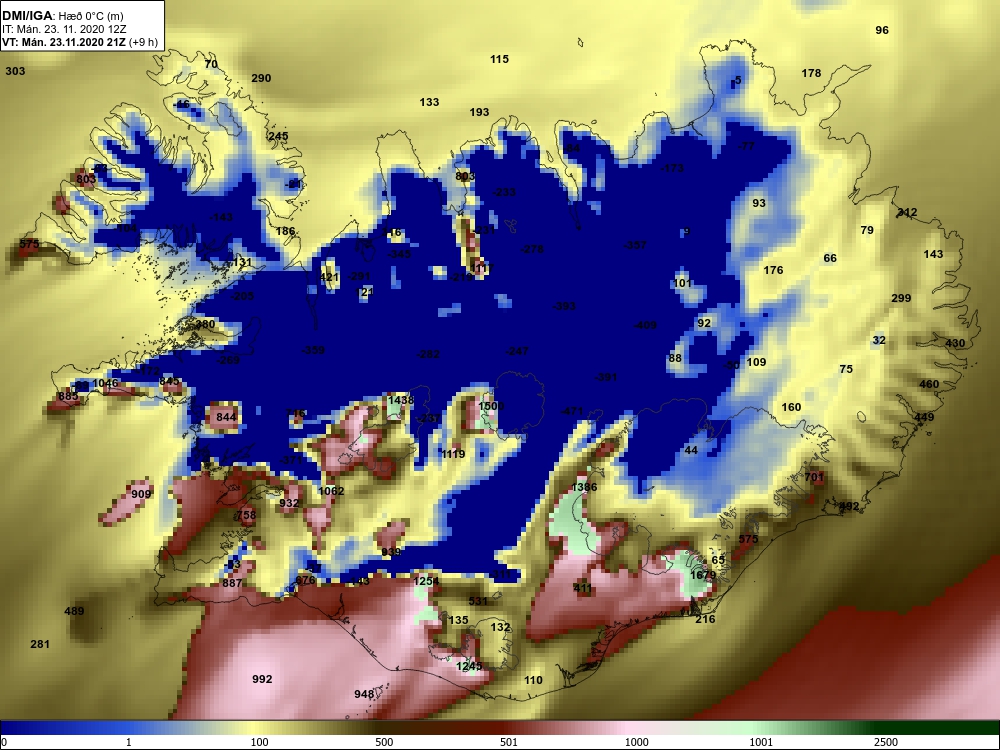The width and height of the screenshot is (1000, 750).
Task: Click the legend label 1000
Action: [x=637, y=742]
